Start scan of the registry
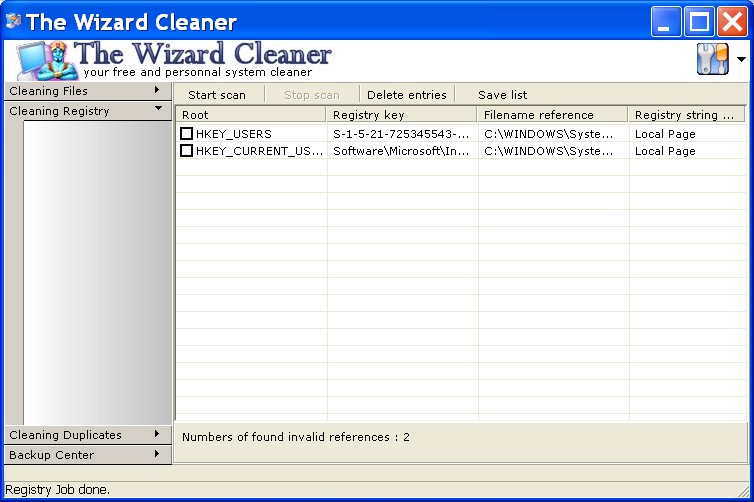 pos(217,95)
